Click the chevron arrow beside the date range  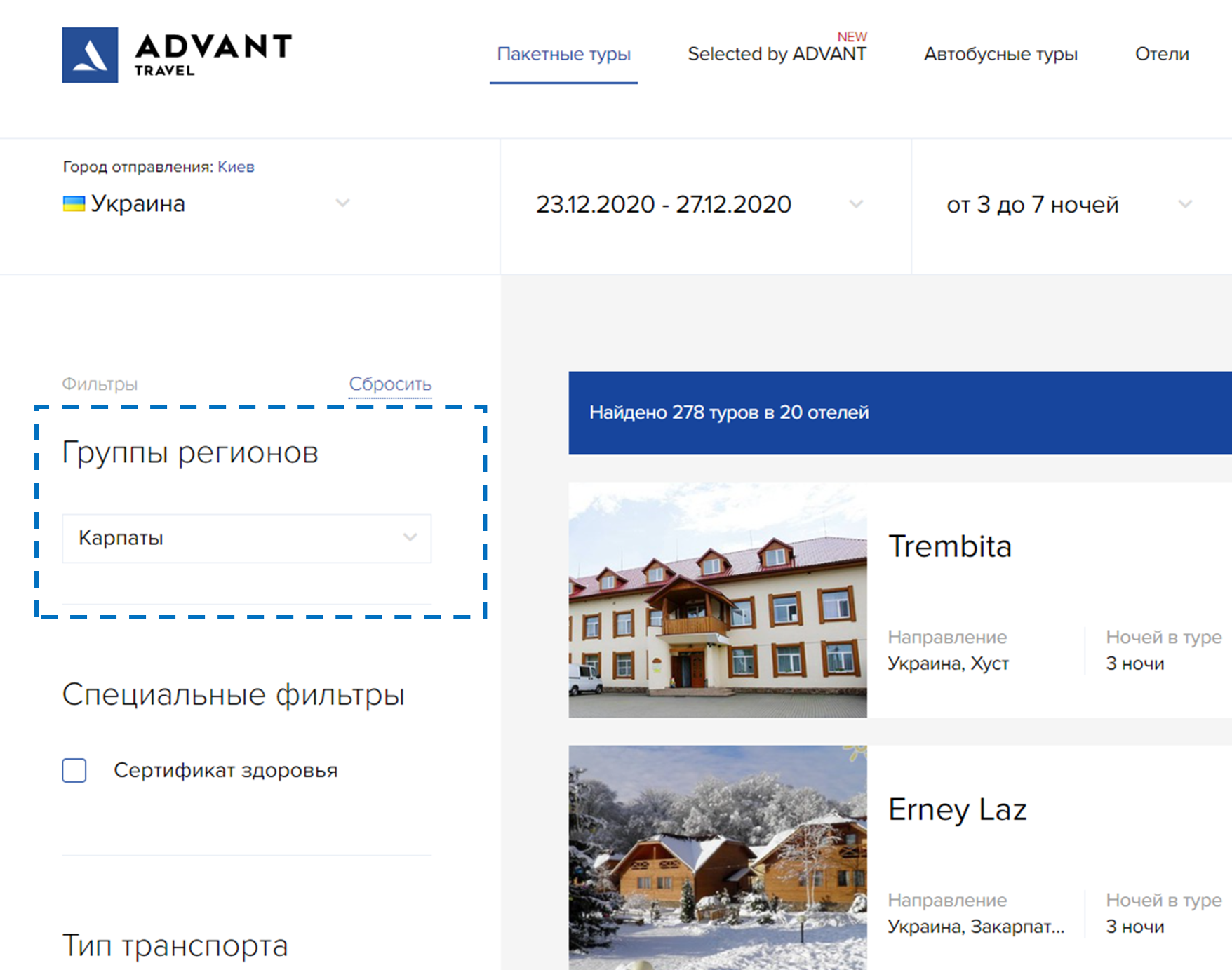[856, 204]
